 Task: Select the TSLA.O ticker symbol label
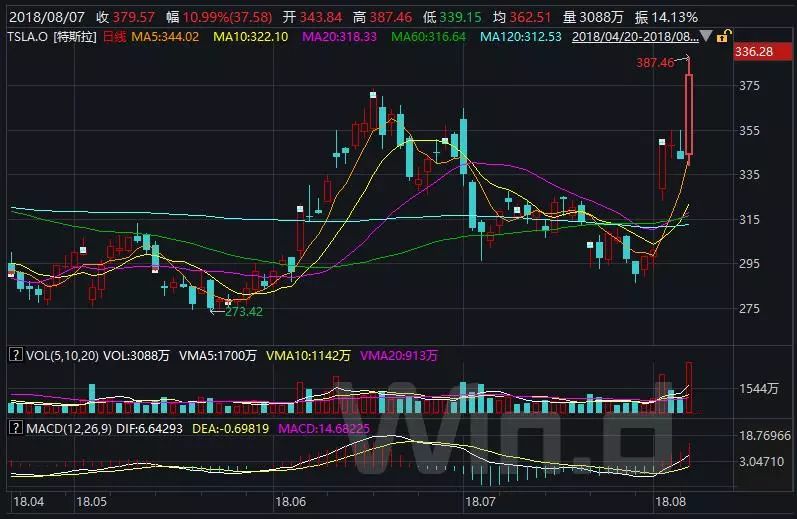(x=28, y=37)
